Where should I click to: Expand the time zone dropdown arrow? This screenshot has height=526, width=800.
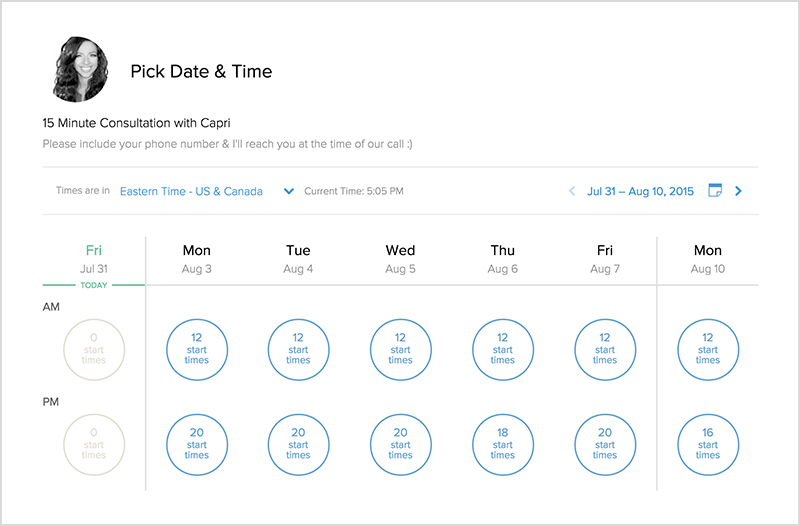pos(289,191)
